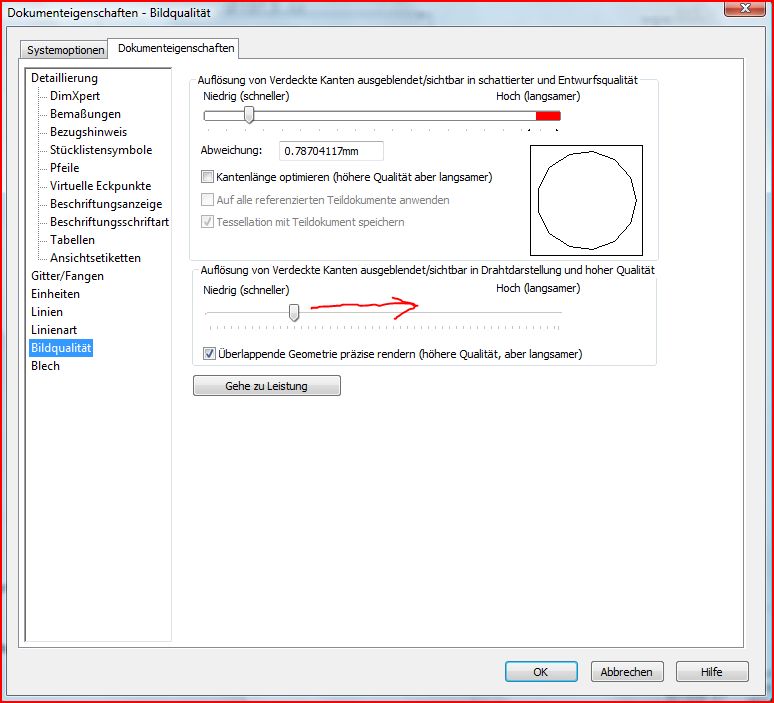Enable Kantenlänge optimieren checkbox
Viewport: 774px width, 703px height.
coord(207,177)
